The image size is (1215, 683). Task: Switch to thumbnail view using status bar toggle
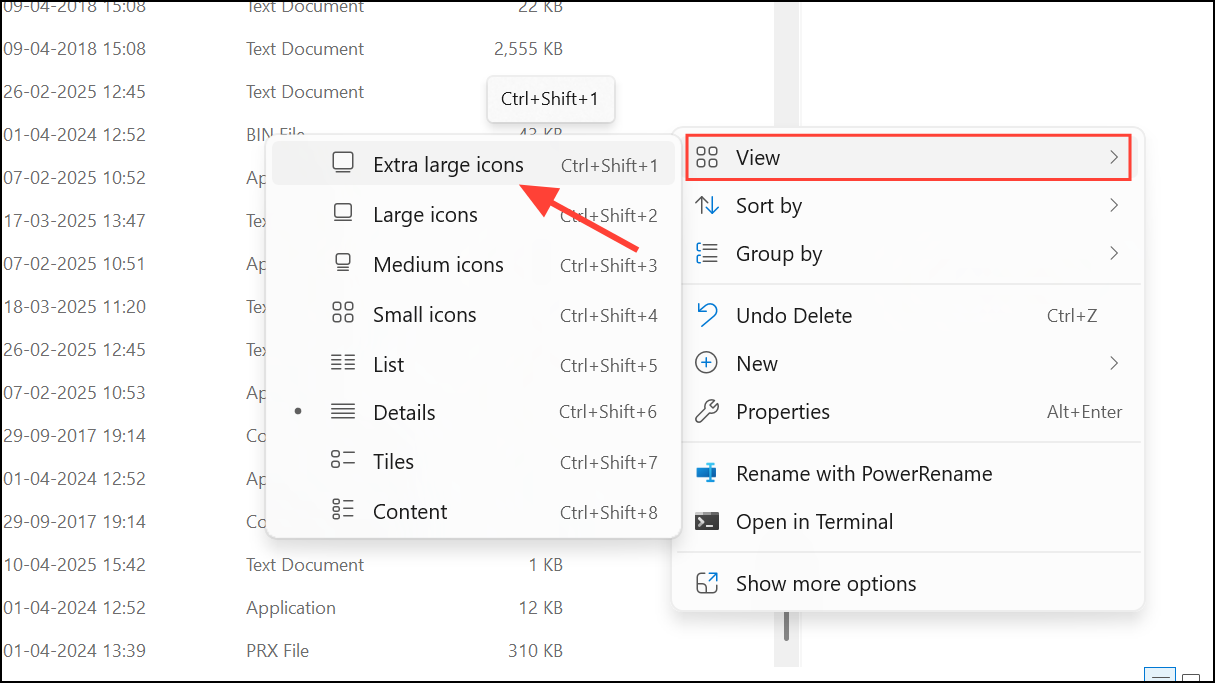click(x=1191, y=677)
